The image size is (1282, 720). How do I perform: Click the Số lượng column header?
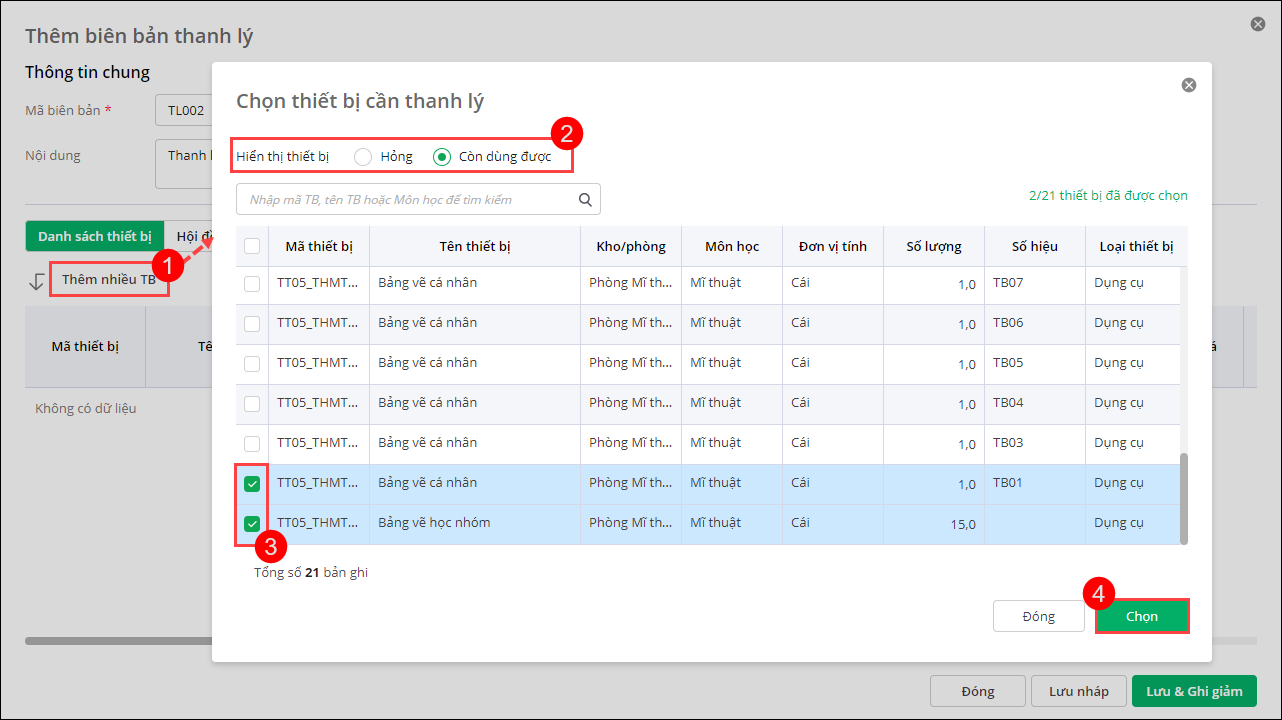[x=933, y=246]
